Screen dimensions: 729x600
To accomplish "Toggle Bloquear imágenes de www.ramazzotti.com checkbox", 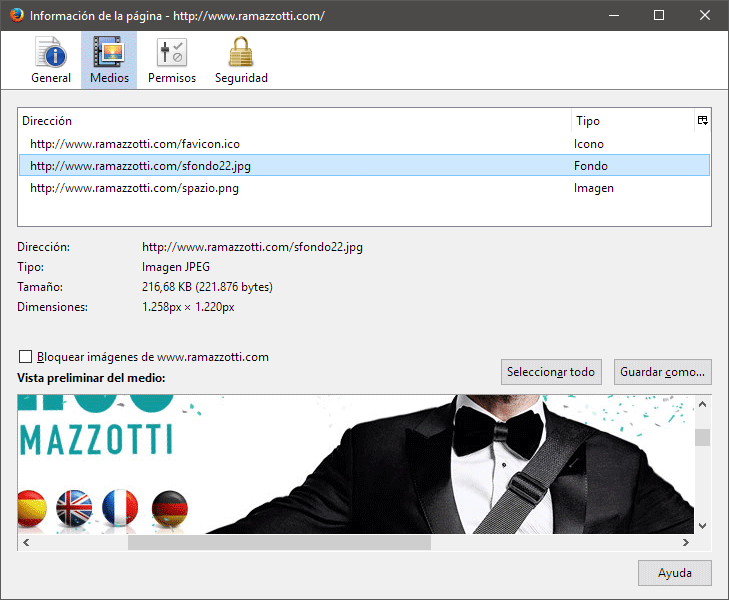I will 25,356.
